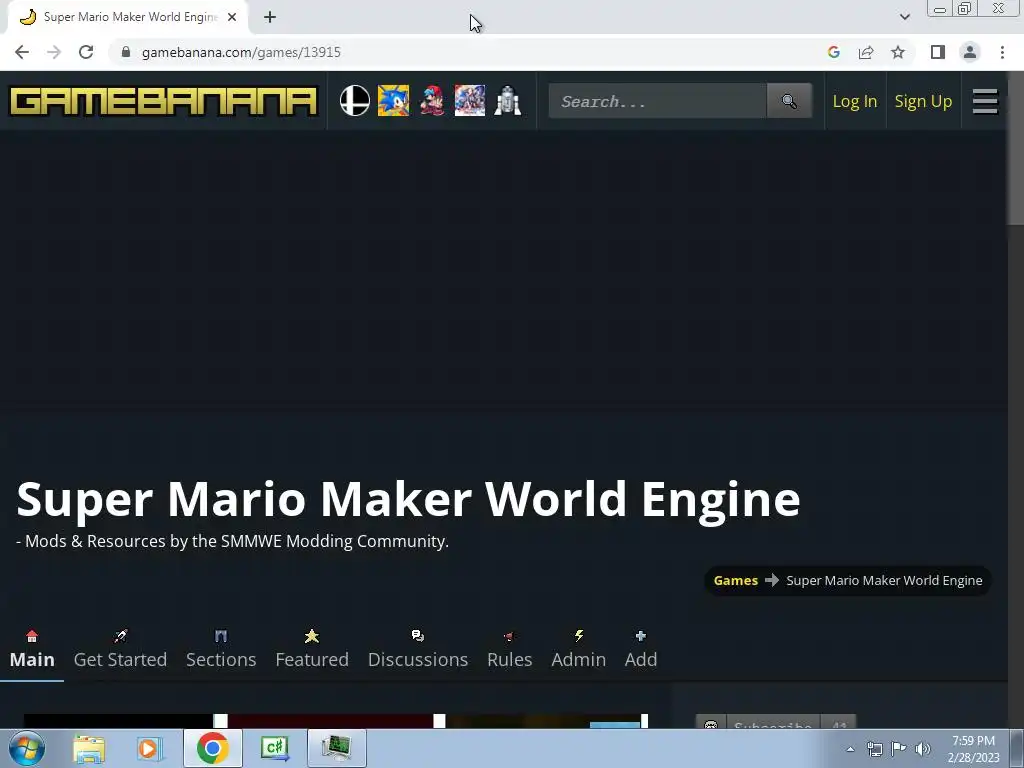Image resolution: width=1024 pixels, height=768 pixels.
Task: Open the Friday Night Funkin character icon
Action: [x=432, y=101]
